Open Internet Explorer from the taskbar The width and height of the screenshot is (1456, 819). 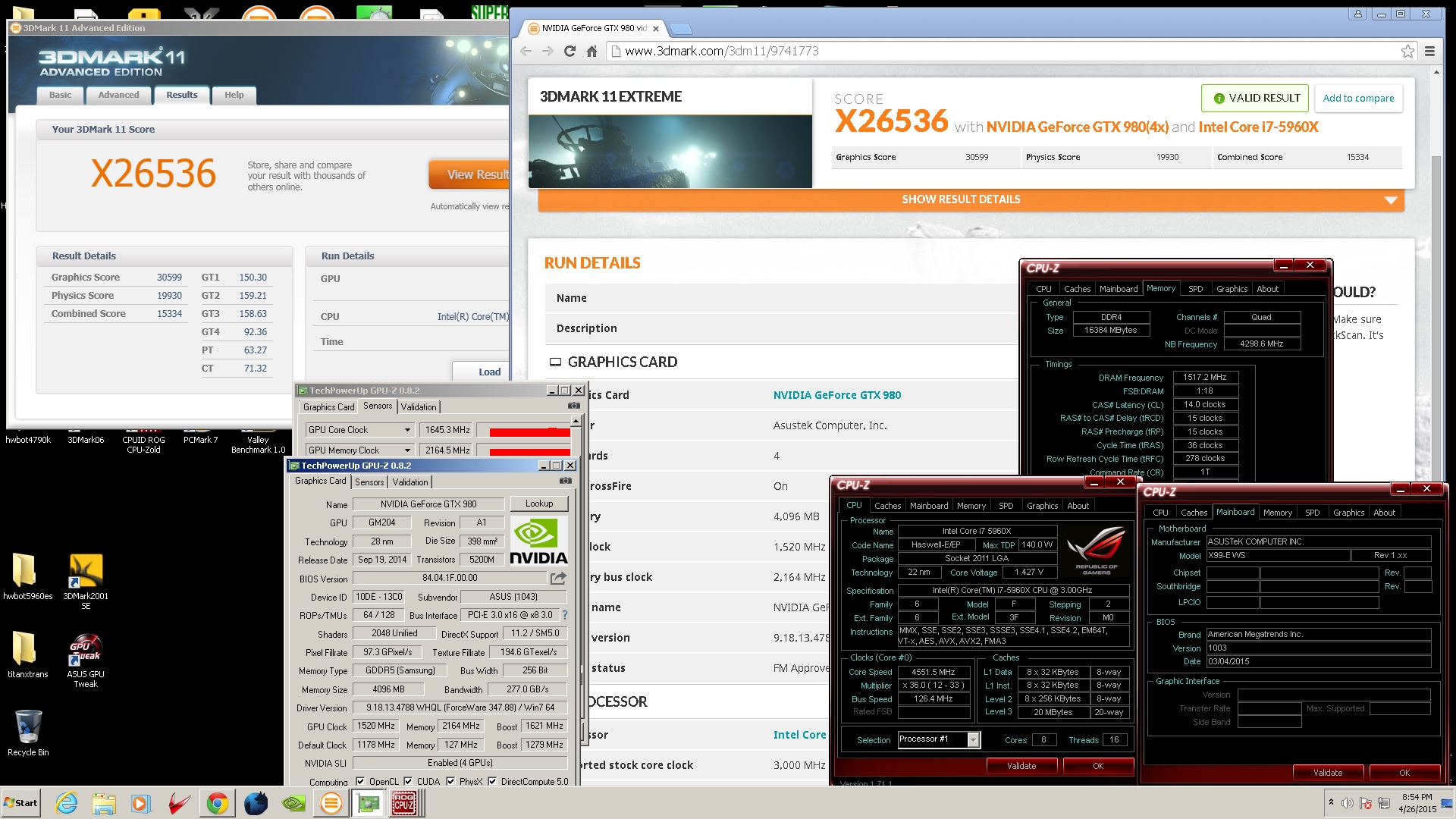click(67, 803)
